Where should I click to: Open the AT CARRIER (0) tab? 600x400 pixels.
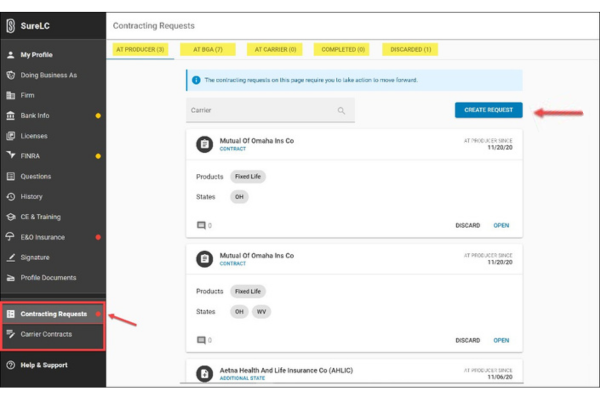(x=275, y=49)
